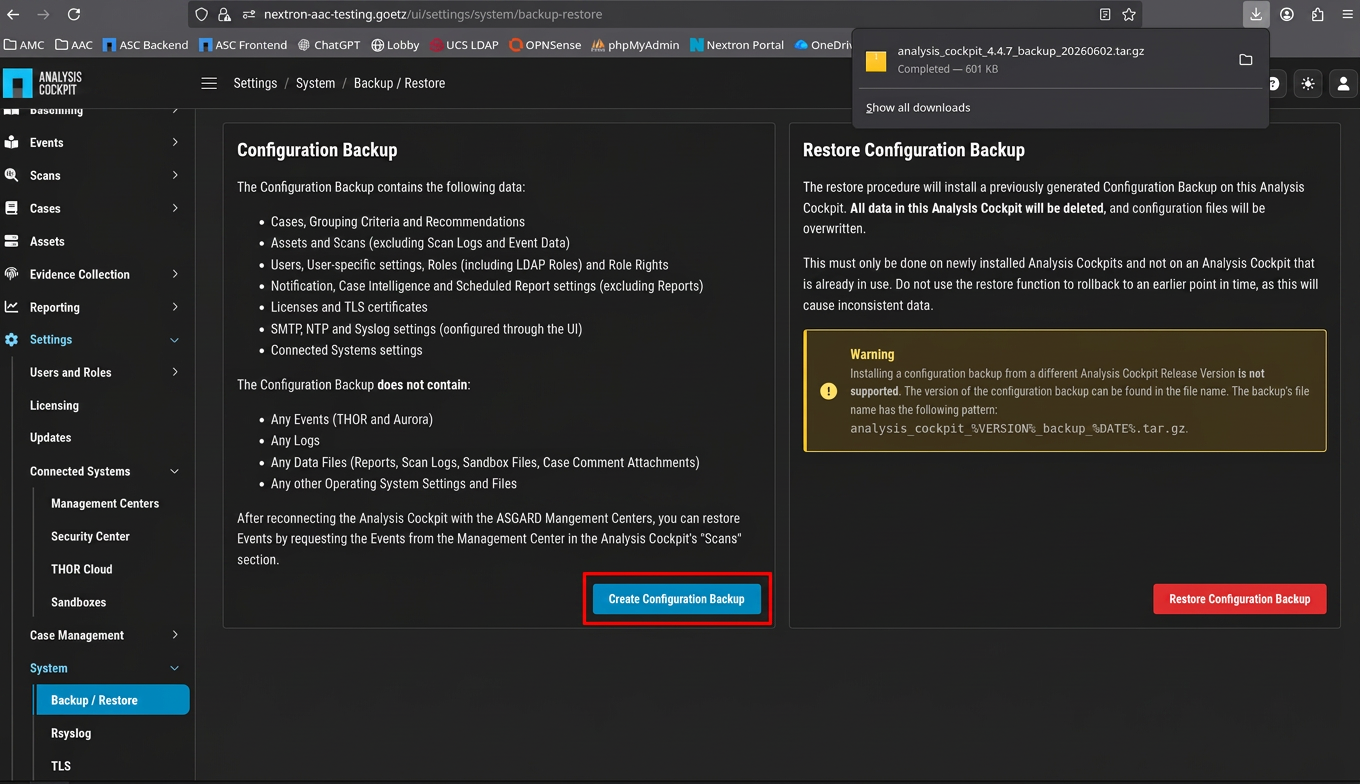Expand the Reporting menu chevron
This screenshot has width=1360, height=784.
(x=175, y=307)
